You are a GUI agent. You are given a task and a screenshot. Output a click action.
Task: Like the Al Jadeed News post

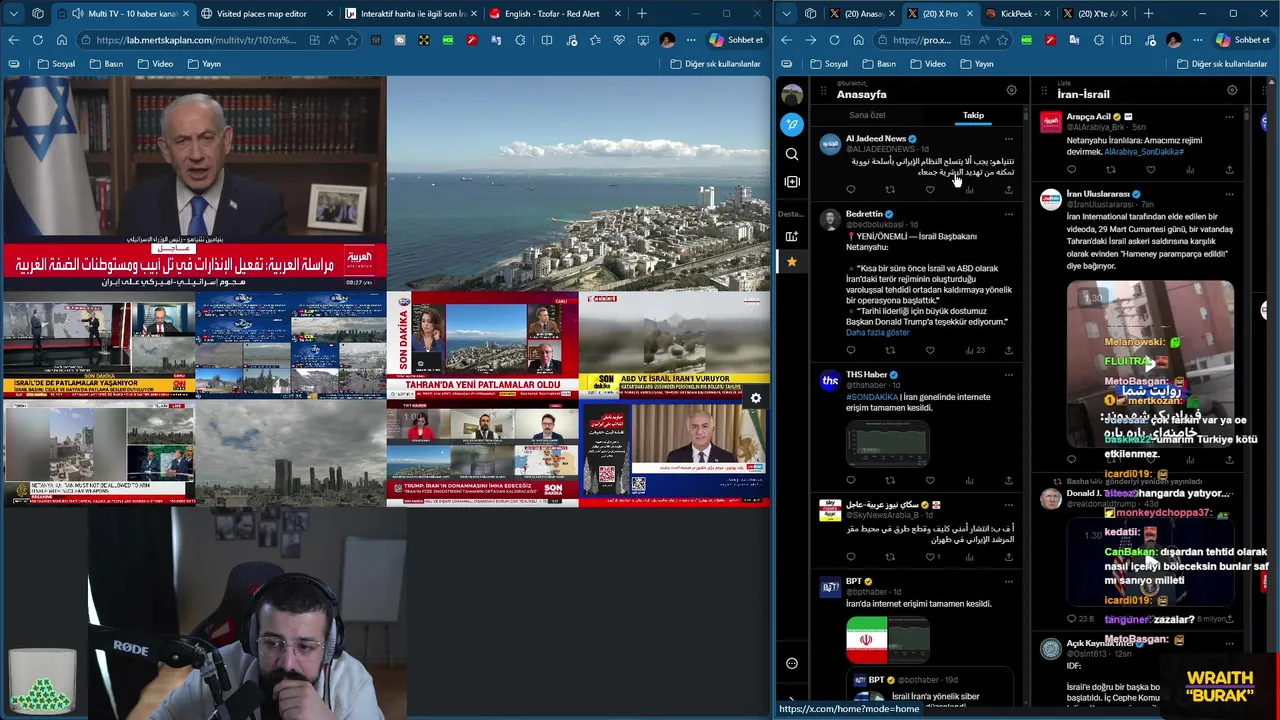[x=930, y=190]
